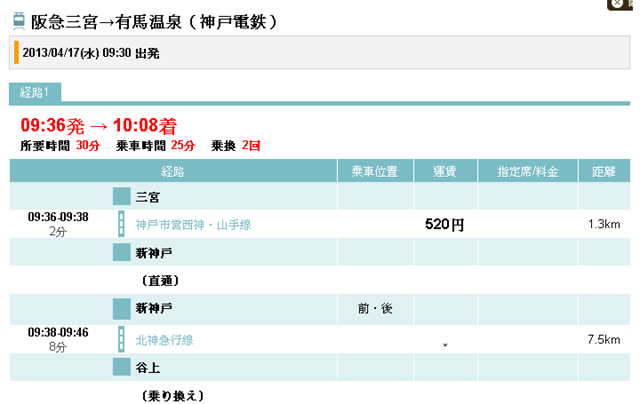Click the 09:36発 departure time heading

53,125
